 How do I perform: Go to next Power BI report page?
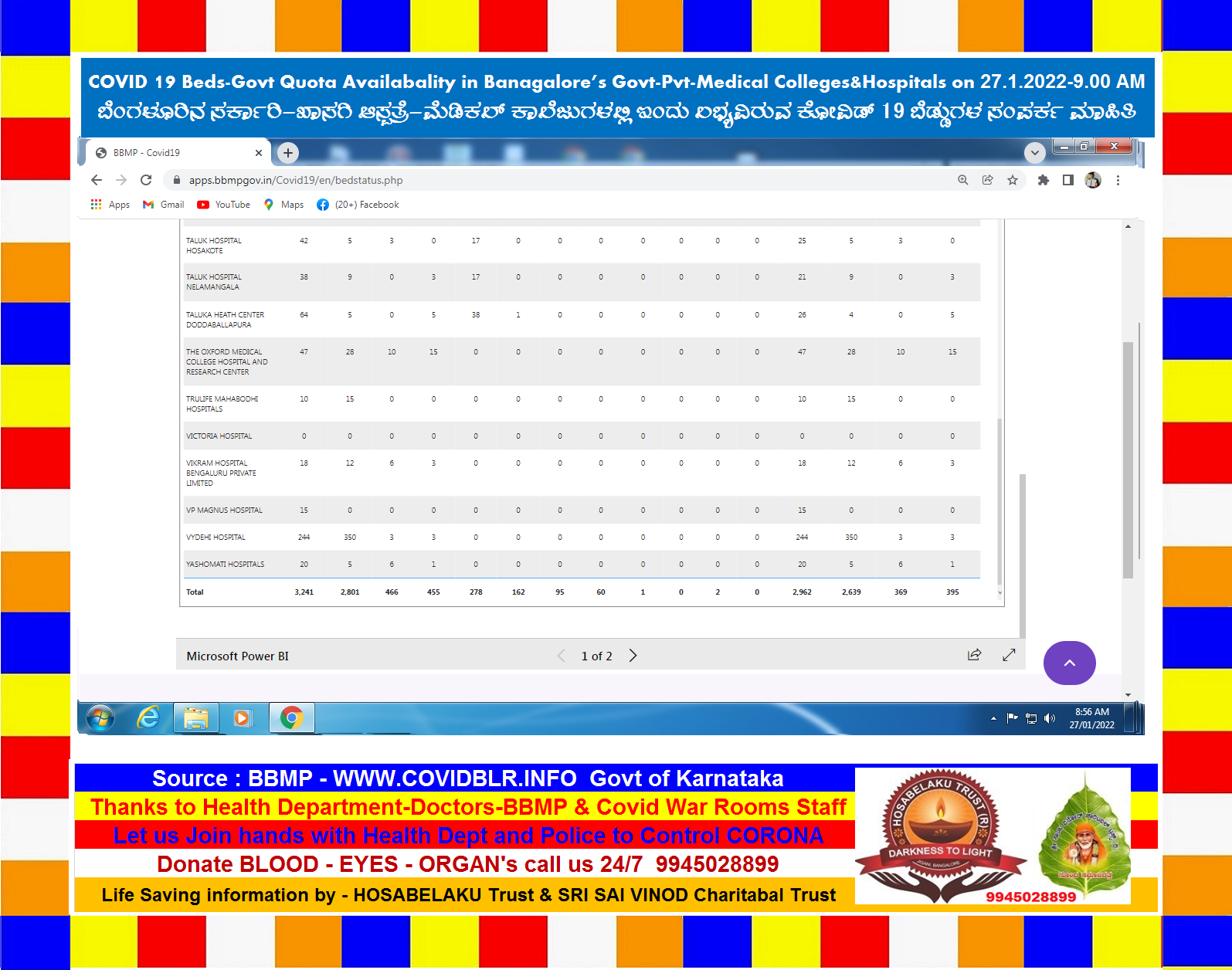pyautogui.click(x=633, y=656)
